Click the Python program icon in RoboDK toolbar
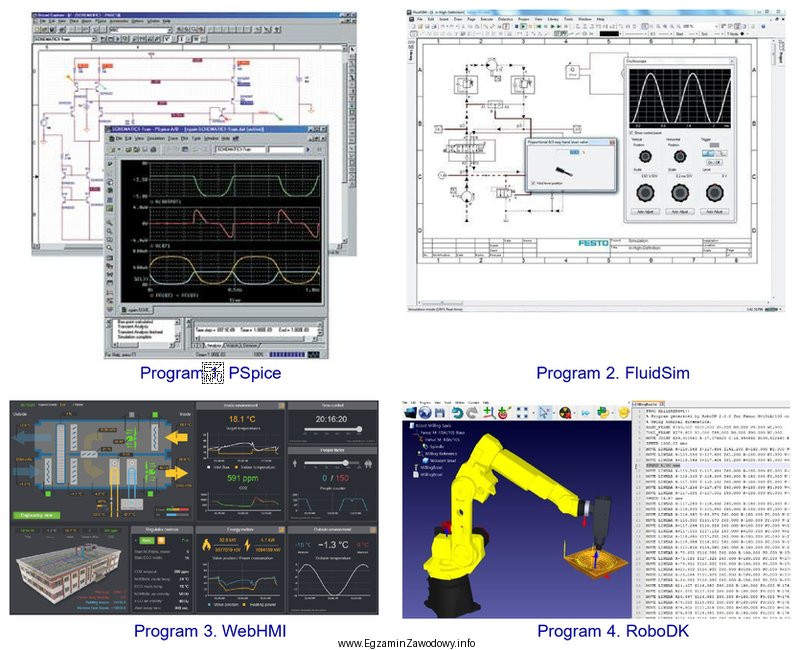Screen dimensions: 800x650 603,412
